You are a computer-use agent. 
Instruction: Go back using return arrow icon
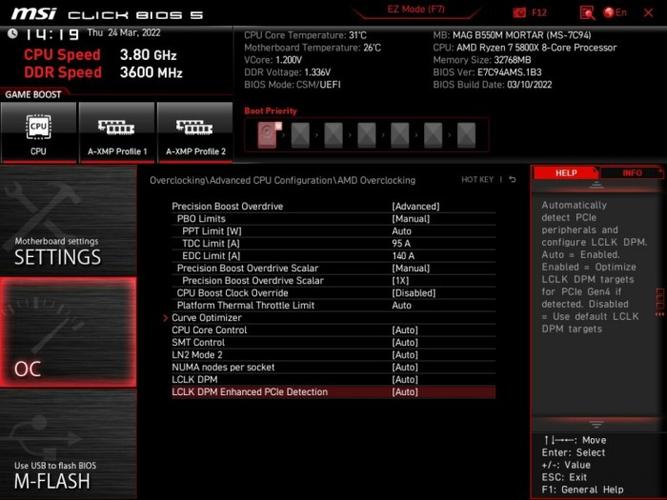513,180
